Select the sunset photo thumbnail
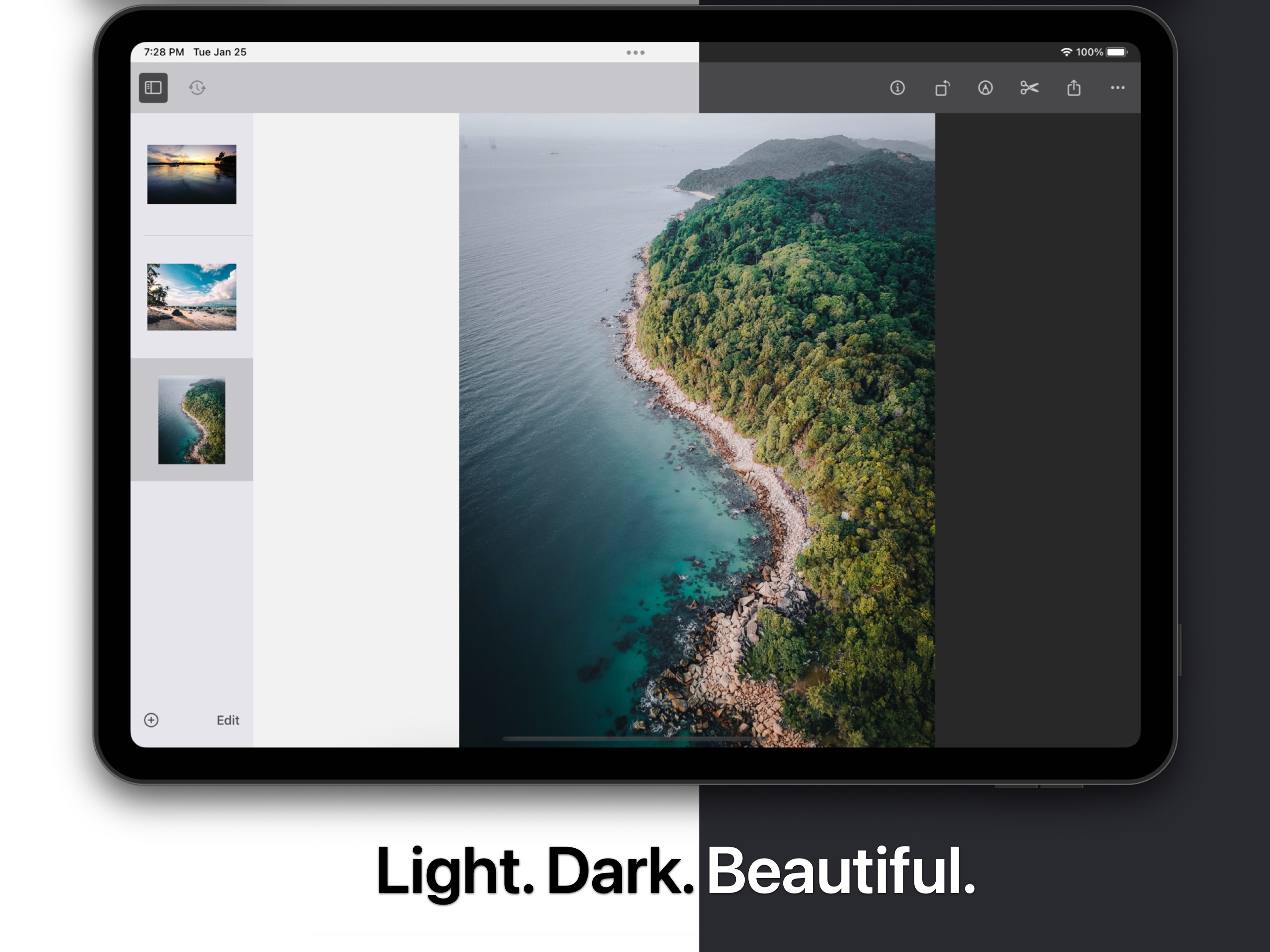Viewport: 1270px width, 952px height. pyautogui.click(x=192, y=175)
